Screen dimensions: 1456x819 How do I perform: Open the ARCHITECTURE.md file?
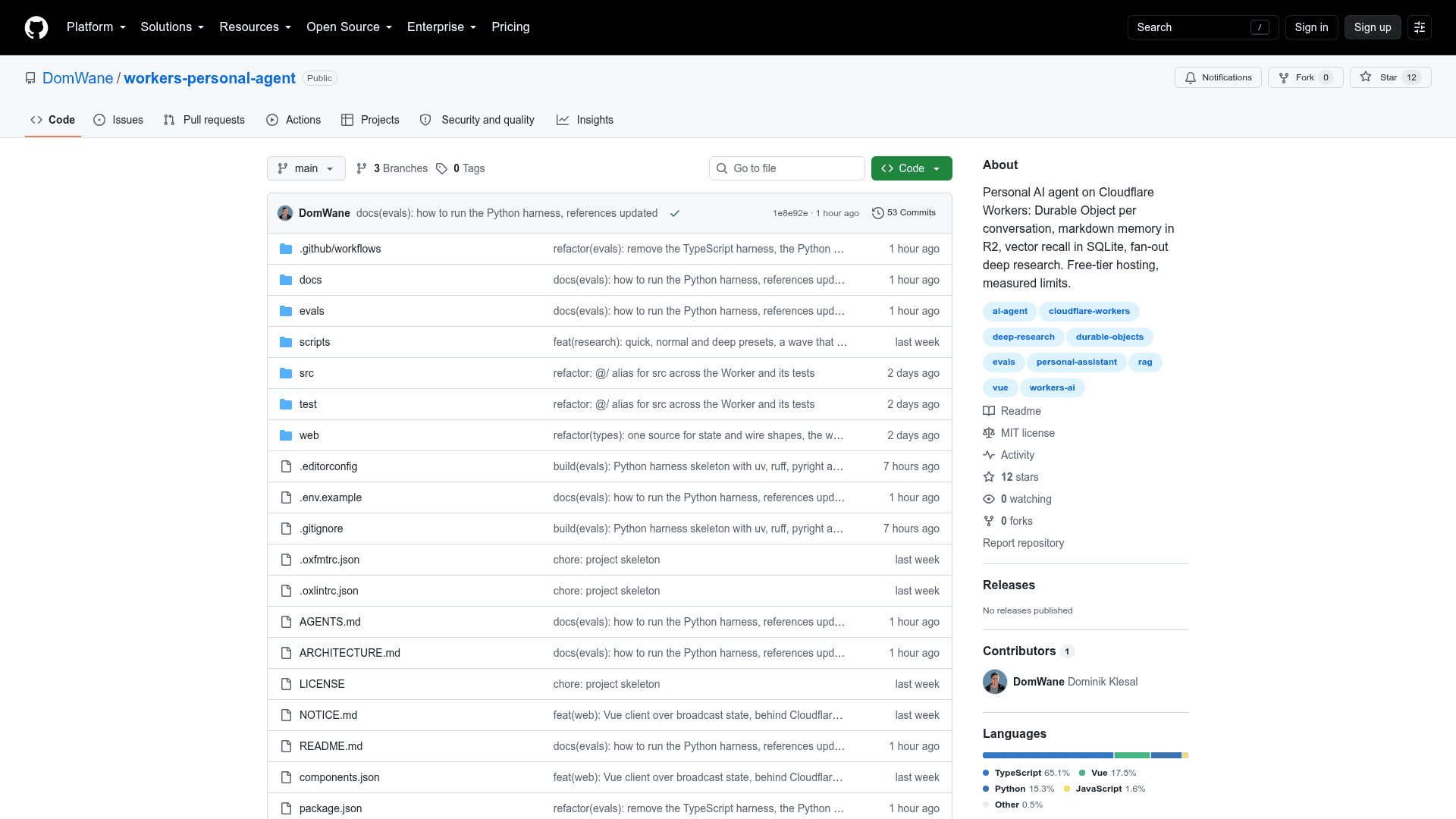350,653
